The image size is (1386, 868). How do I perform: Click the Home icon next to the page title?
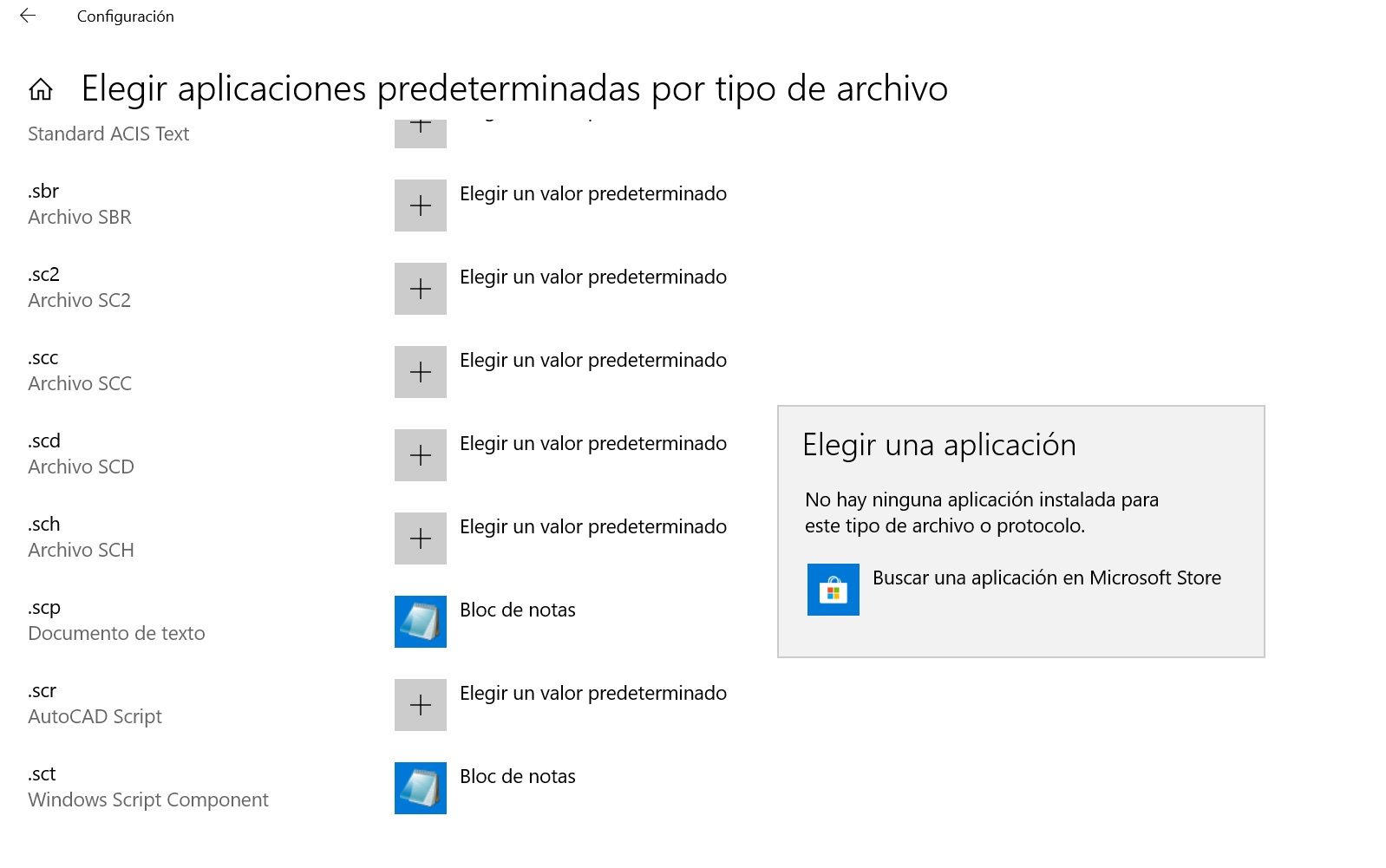coord(41,88)
